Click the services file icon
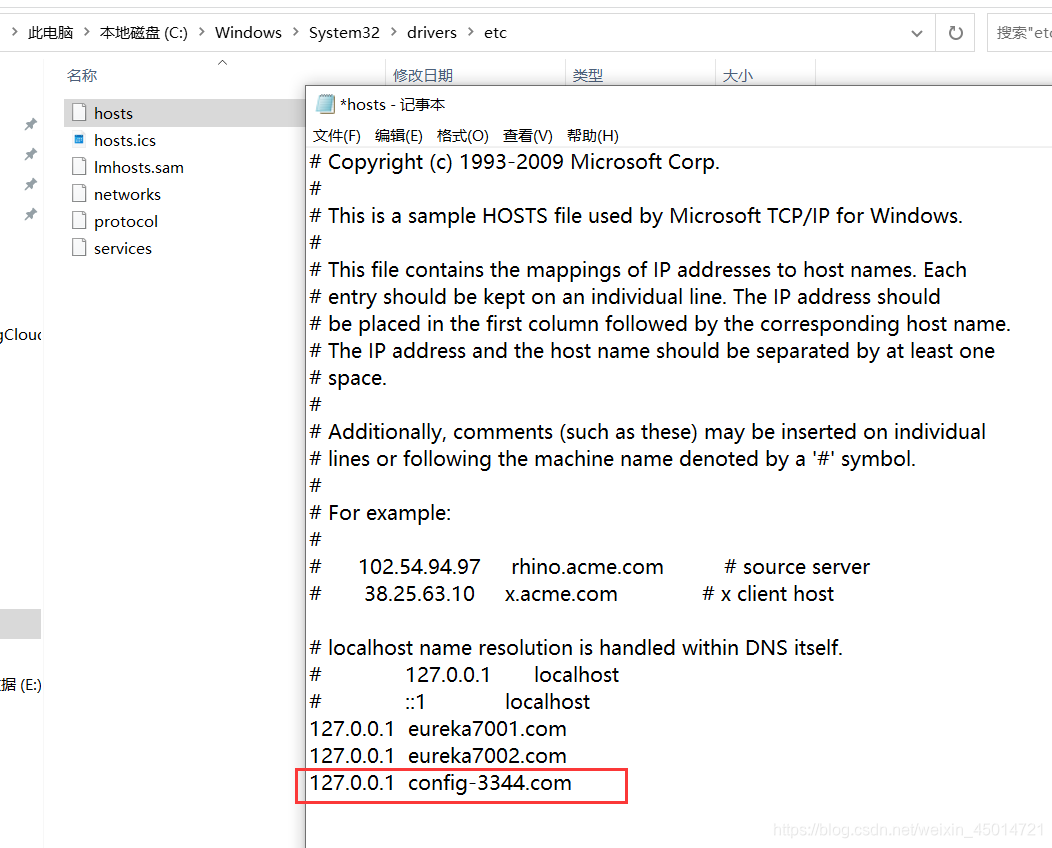This screenshot has height=848, width=1052. tap(79, 248)
